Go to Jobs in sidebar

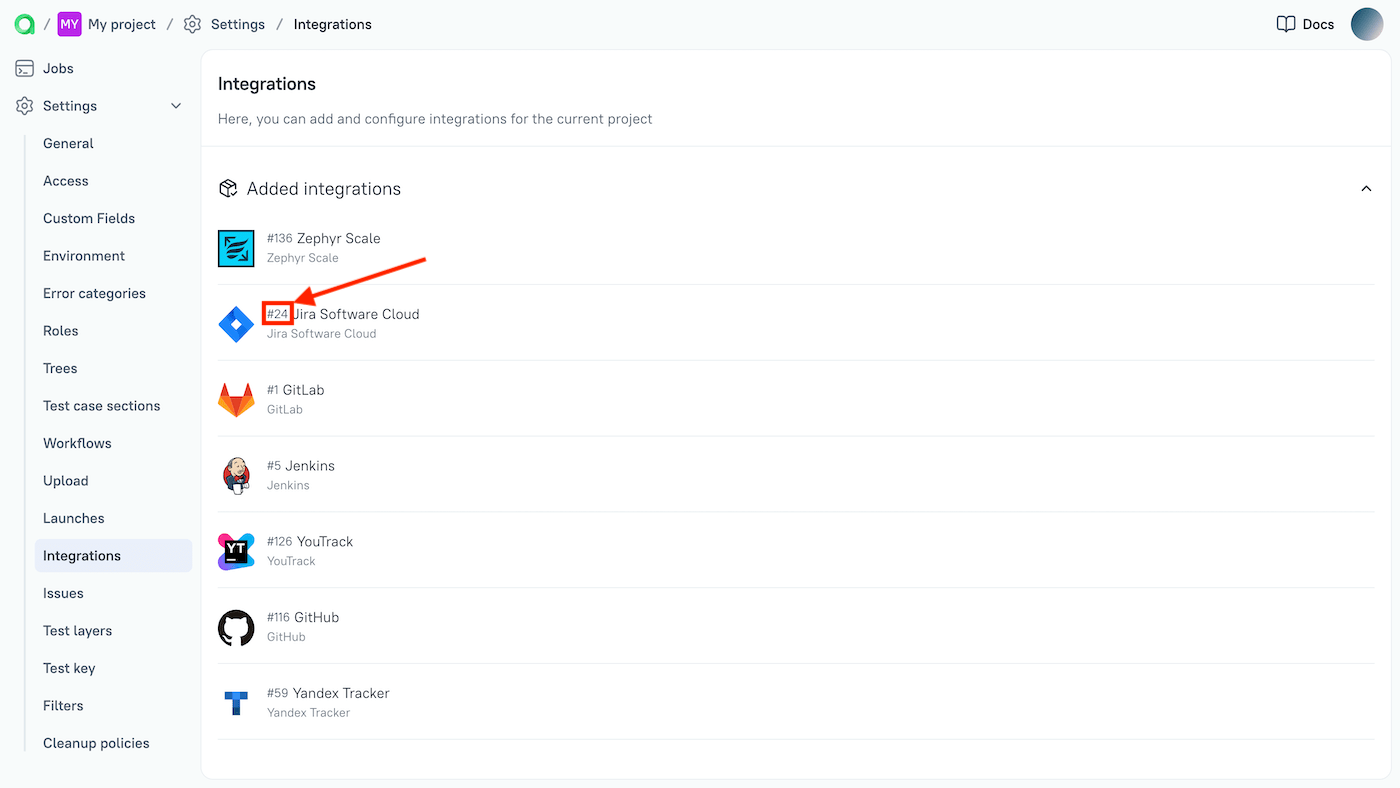pyautogui.click(x=58, y=68)
